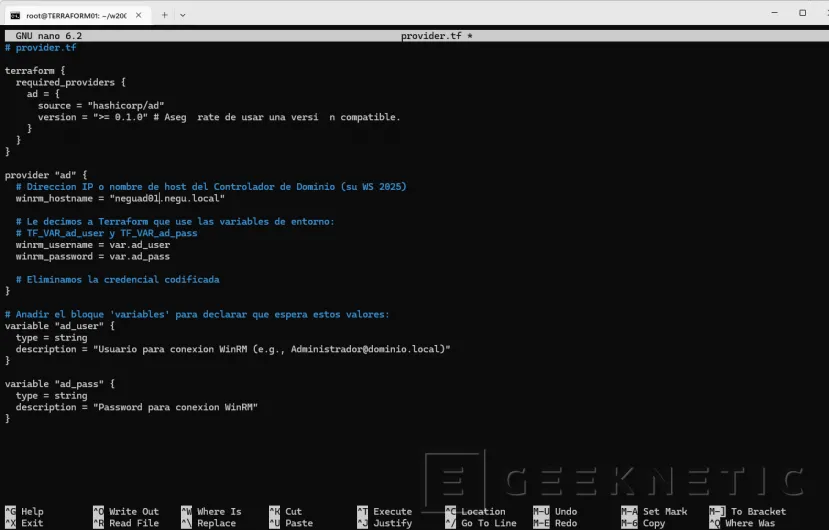Click the 'ad = {' line

pyautogui.click(x=43, y=94)
